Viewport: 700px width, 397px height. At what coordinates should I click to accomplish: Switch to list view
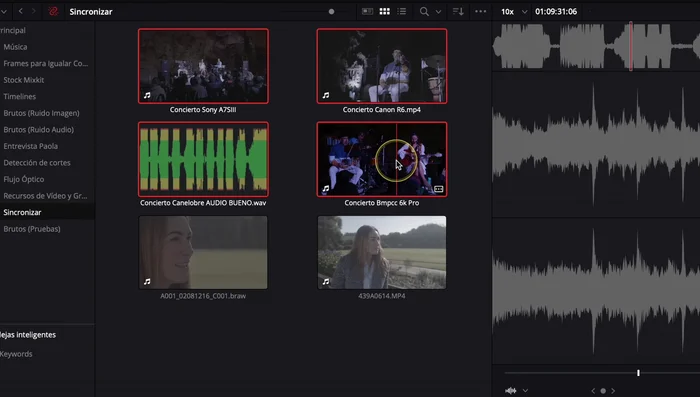(402, 12)
